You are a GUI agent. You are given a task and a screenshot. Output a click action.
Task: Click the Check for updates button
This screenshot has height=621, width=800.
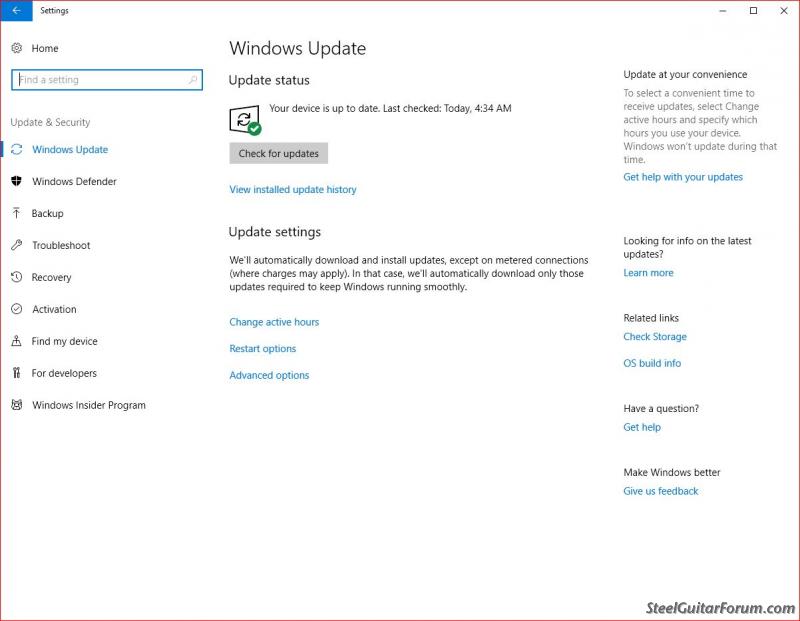pyautogui.click(x=279, y=154)
